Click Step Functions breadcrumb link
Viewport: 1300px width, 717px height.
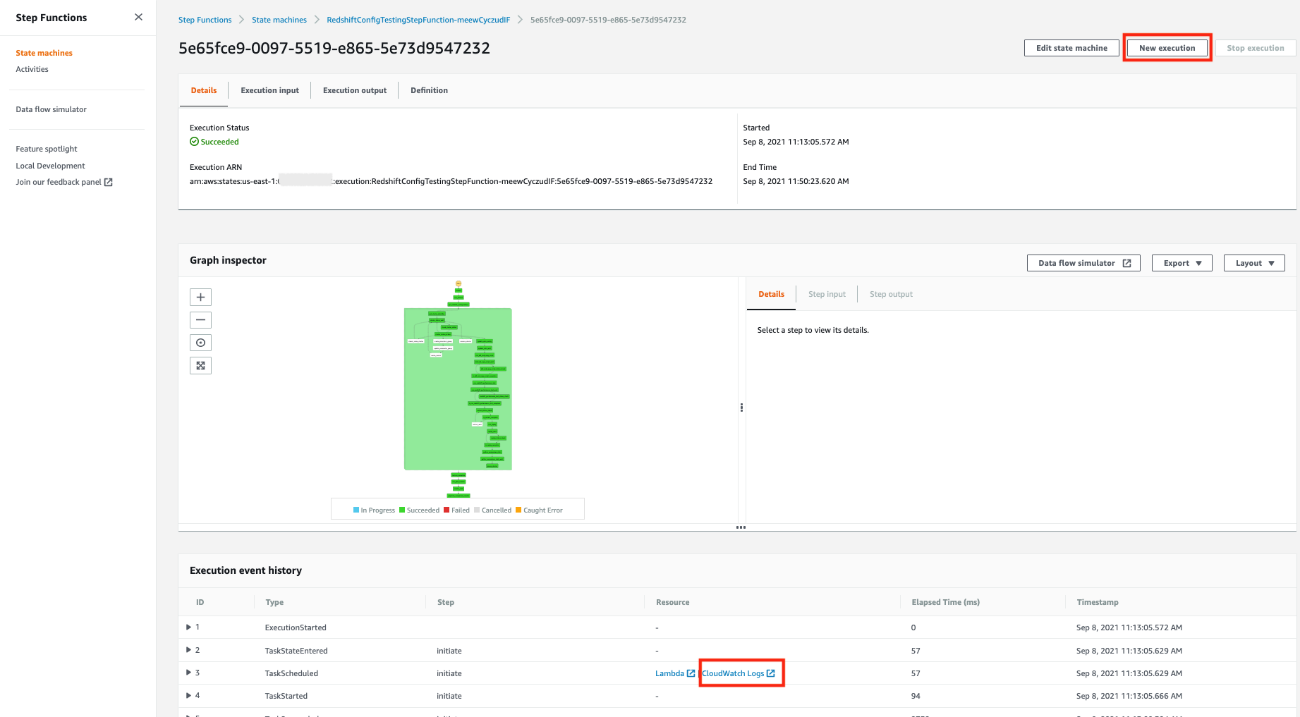pos(205,20)
